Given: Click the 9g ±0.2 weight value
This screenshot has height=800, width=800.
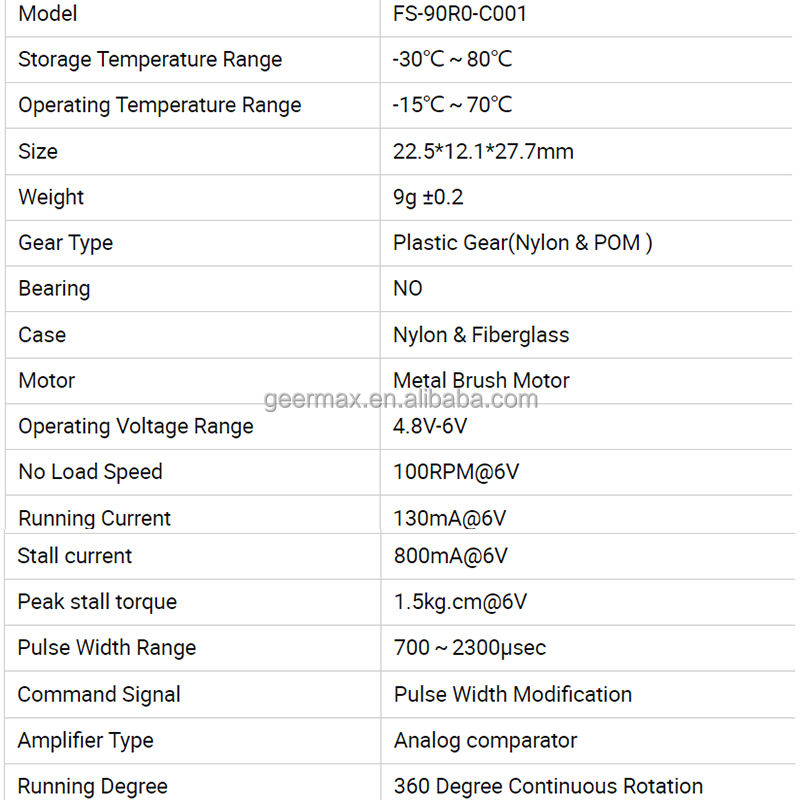Looking at the screenshot, I should coord(428,197).
